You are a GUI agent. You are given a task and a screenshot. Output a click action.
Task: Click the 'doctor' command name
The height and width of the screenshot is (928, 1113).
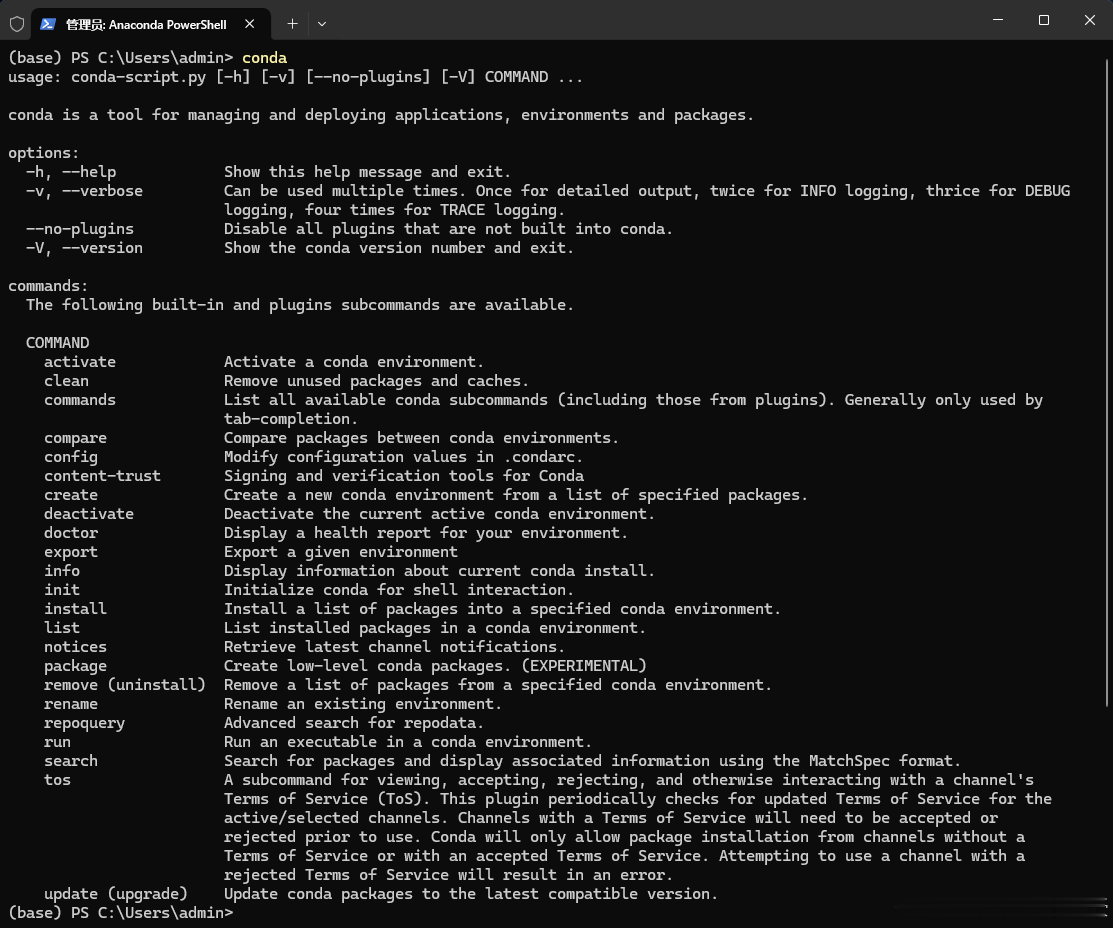pos(71,533)
